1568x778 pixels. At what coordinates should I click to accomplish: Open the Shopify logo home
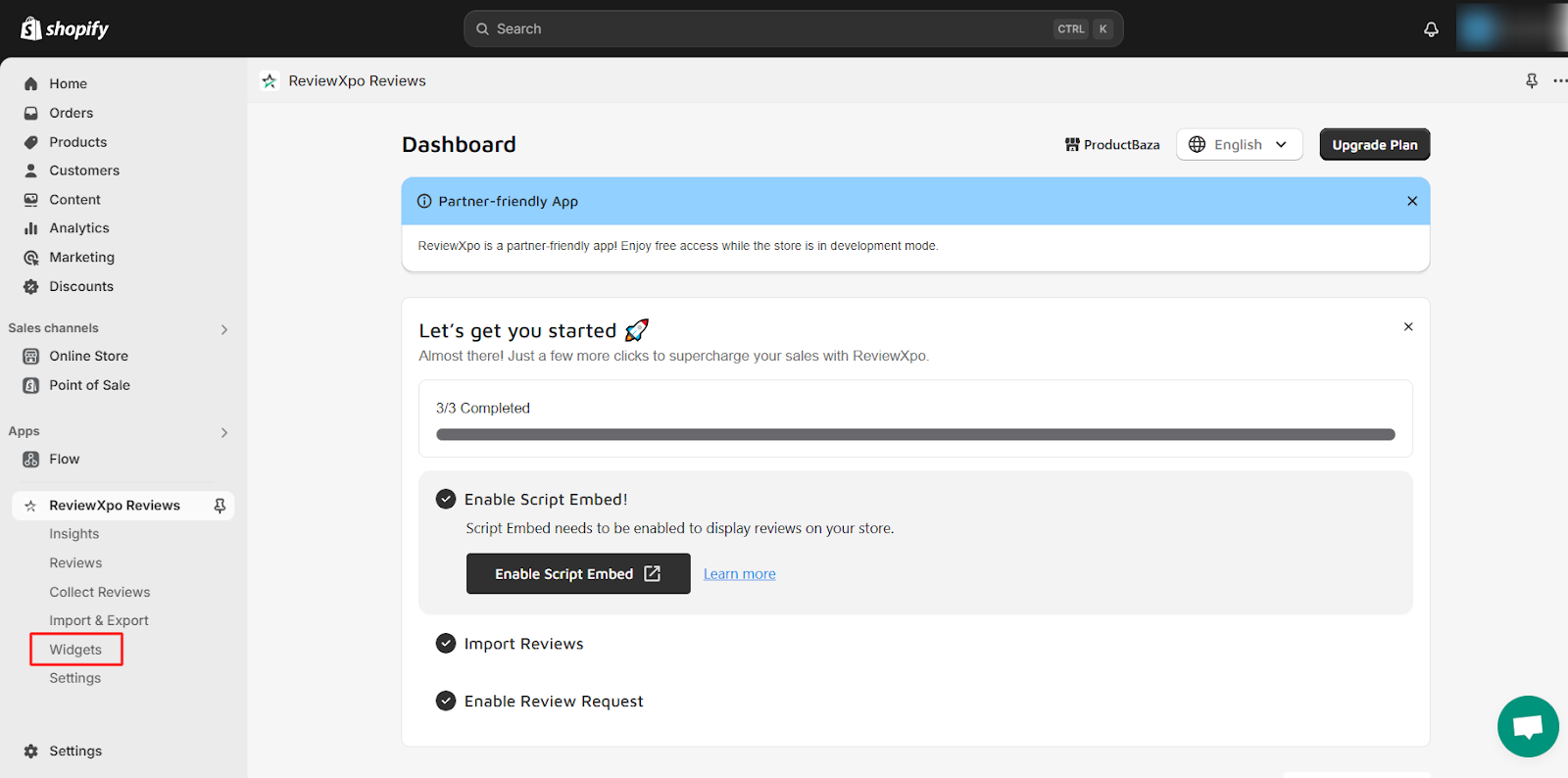pyautogui.click(x=65, y=28)
